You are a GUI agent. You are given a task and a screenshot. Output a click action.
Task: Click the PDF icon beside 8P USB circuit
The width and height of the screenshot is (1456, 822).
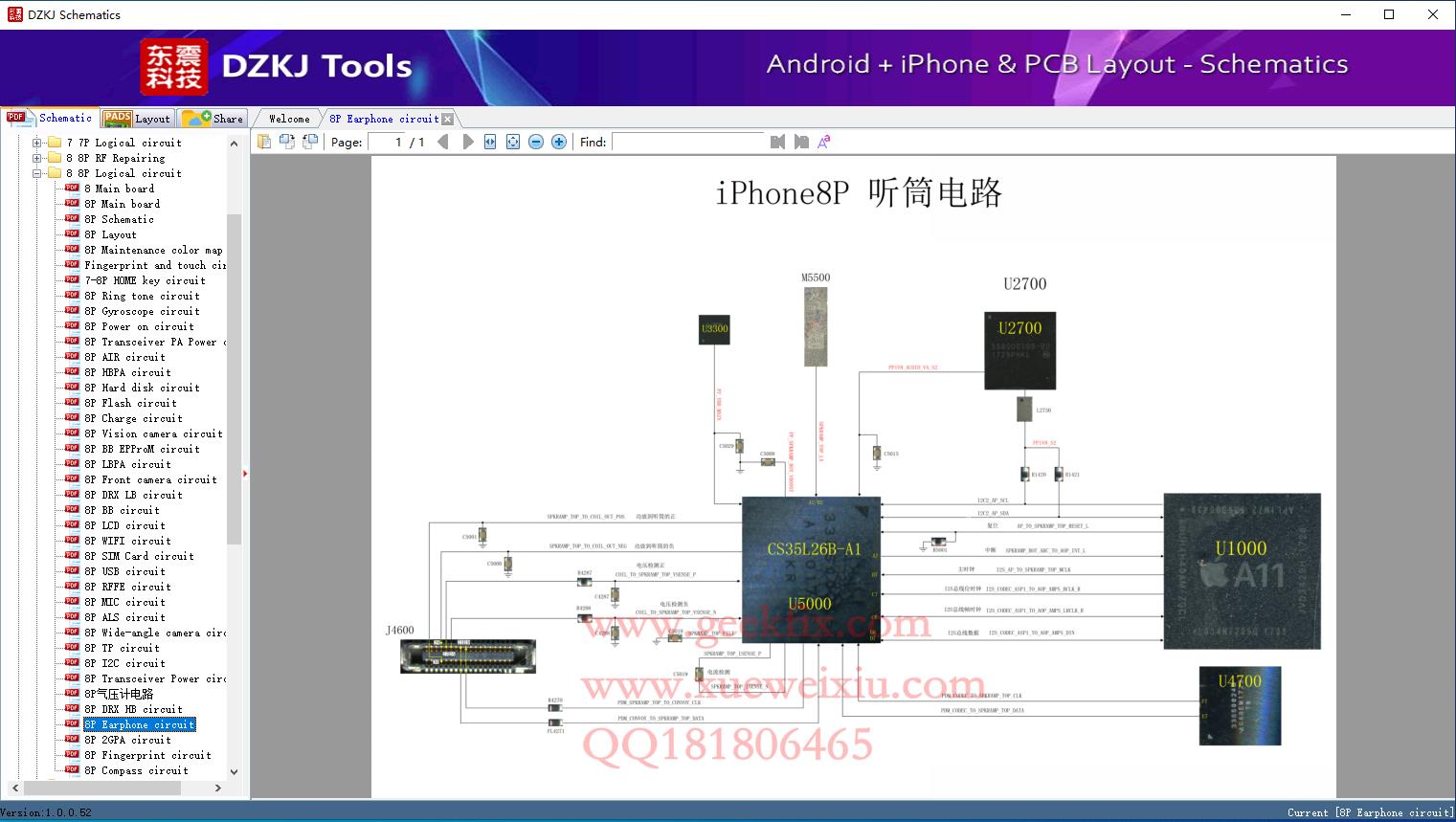(72, 571)
